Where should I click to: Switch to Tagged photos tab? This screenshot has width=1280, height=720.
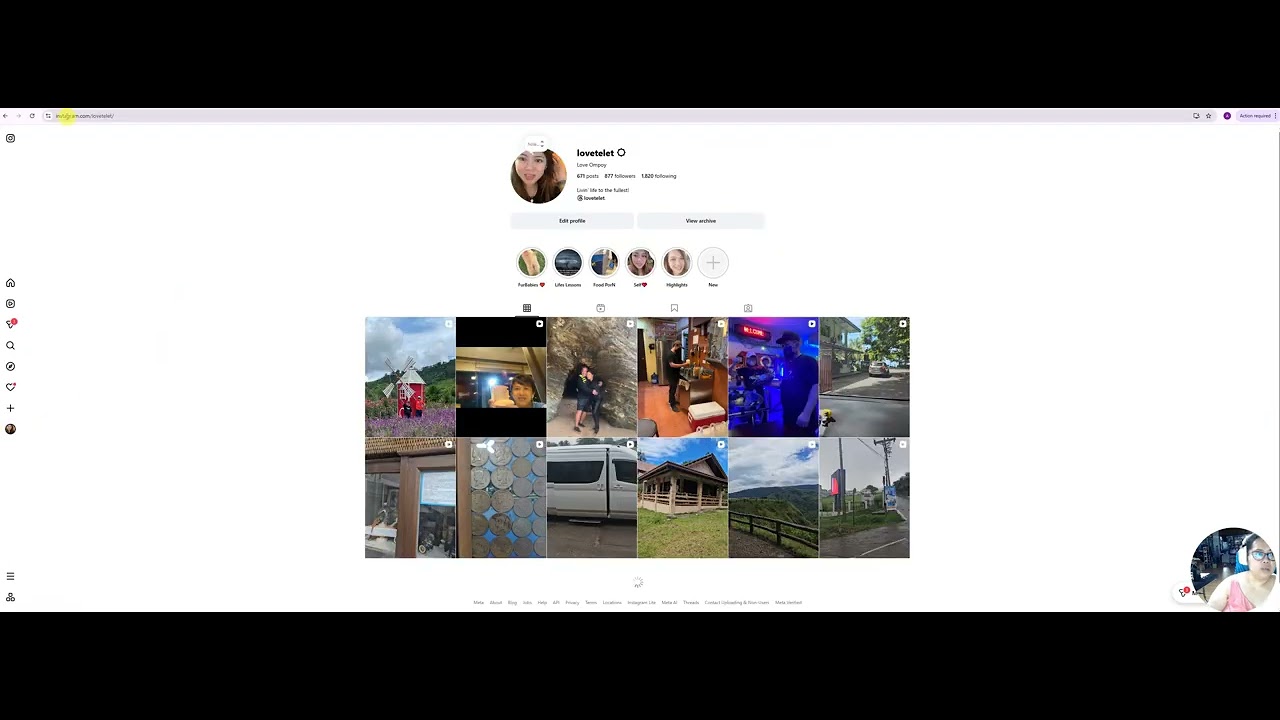click(748, 308)
